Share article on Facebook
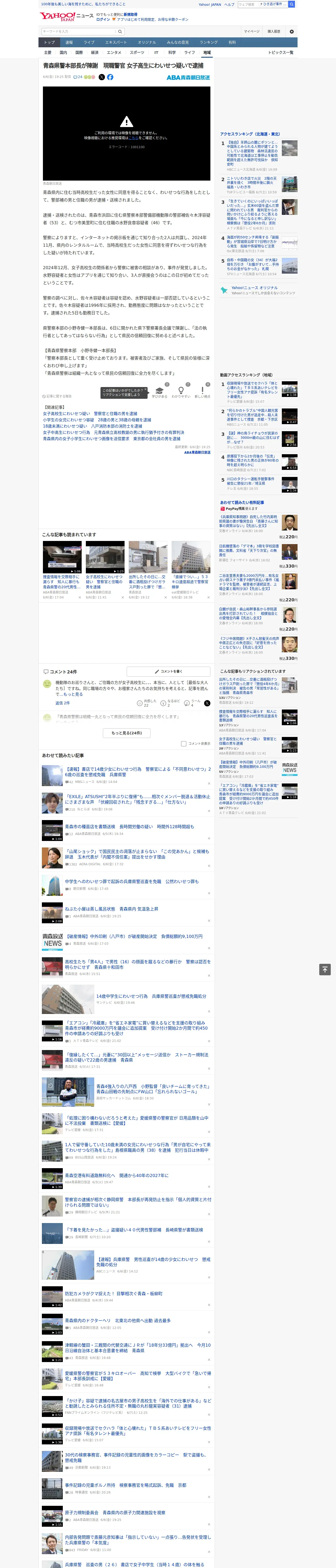Viewport: 336px width, 1568px height. [x=110, y=77]
